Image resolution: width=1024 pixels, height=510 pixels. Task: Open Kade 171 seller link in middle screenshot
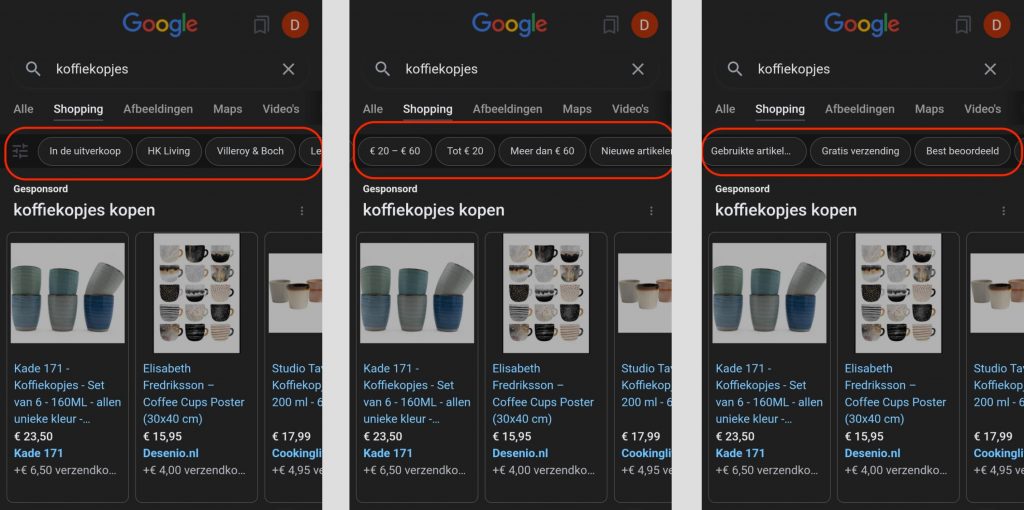tap(388, 453)
